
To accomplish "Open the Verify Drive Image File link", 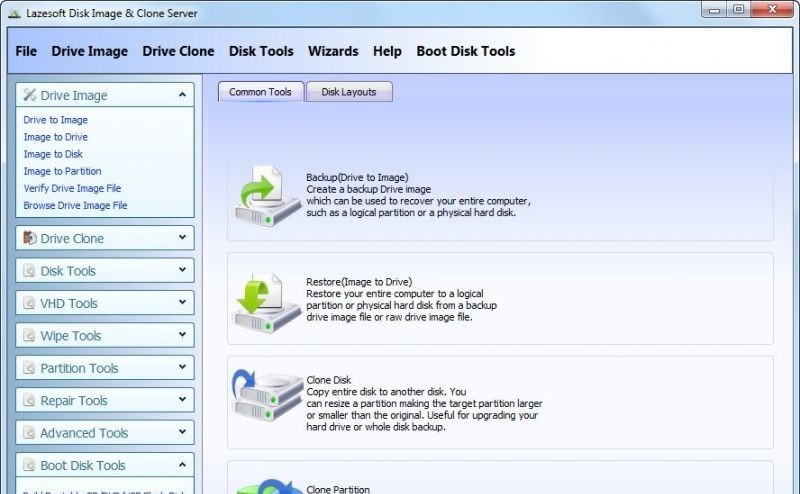I will point(72,188).
